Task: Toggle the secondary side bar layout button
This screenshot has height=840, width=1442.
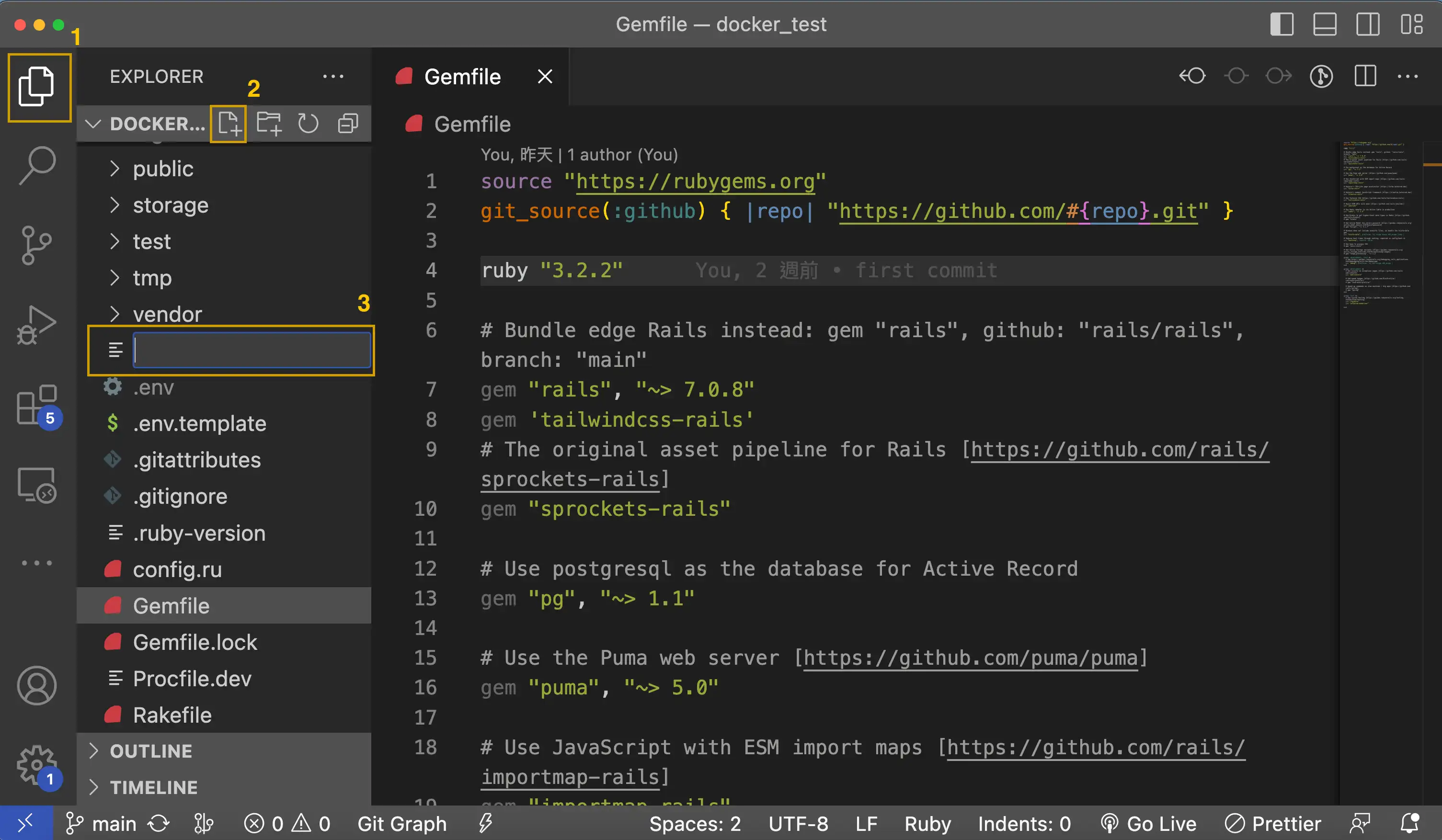Action: 1368,24
